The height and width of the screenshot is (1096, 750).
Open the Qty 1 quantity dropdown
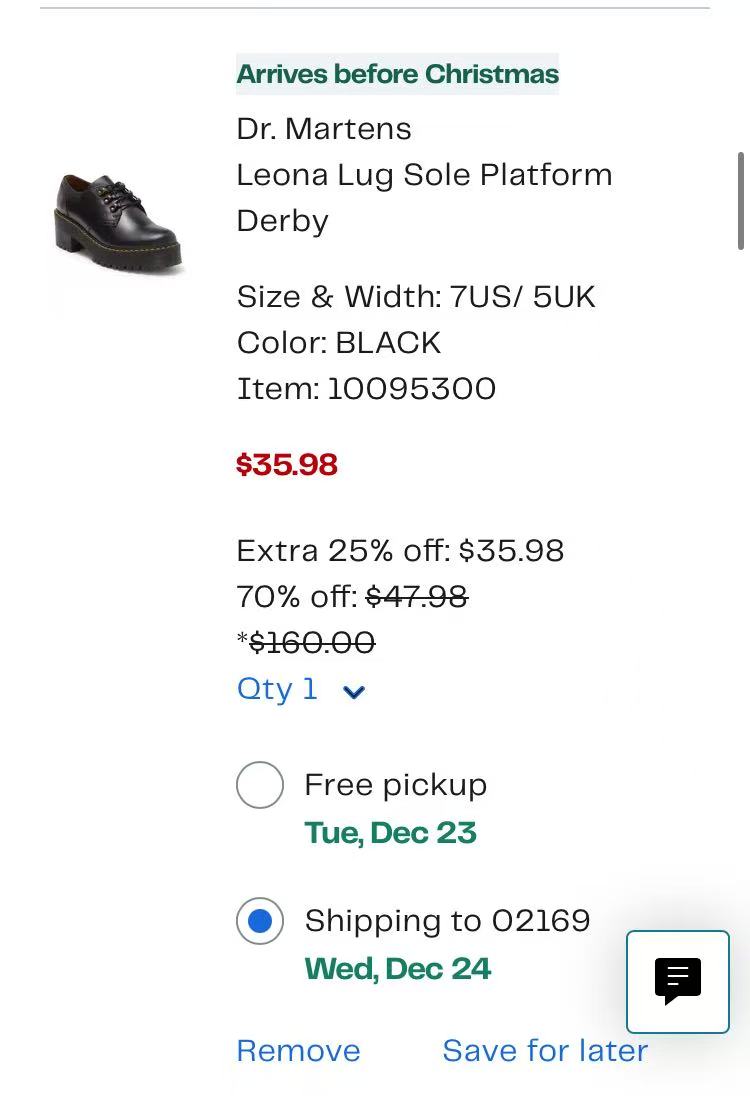301,689
